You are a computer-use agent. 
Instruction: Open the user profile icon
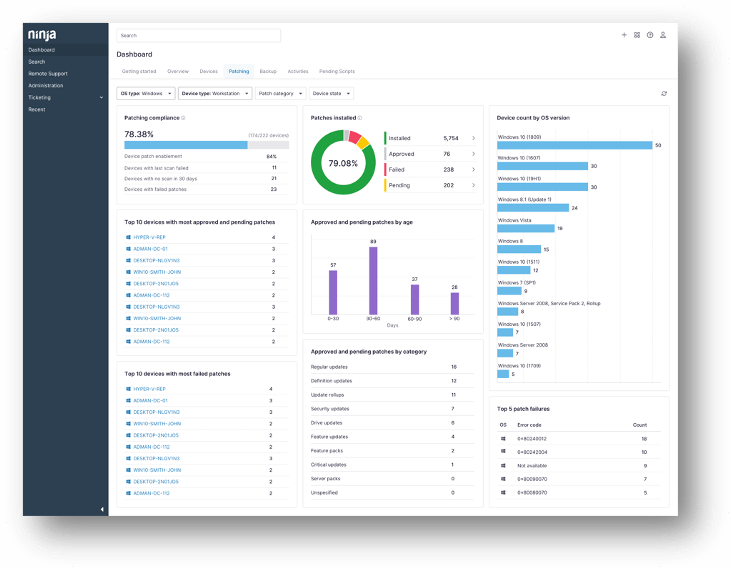pyautogui.click(x=663, y=35)
